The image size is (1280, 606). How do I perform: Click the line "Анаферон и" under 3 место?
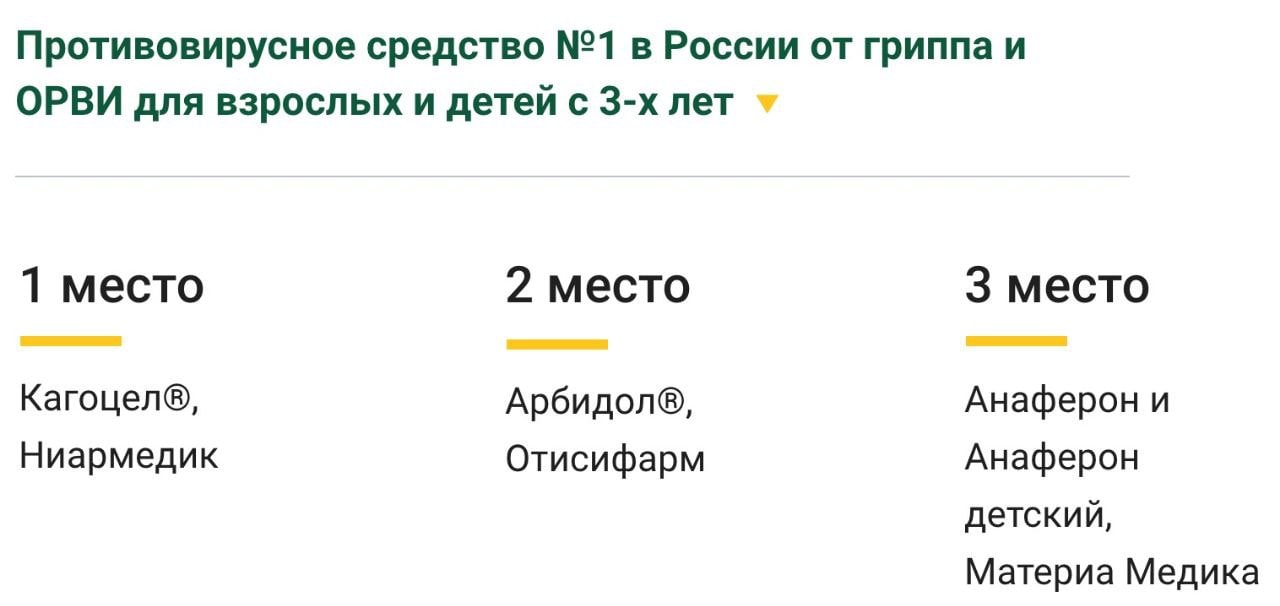(1067, 400)
